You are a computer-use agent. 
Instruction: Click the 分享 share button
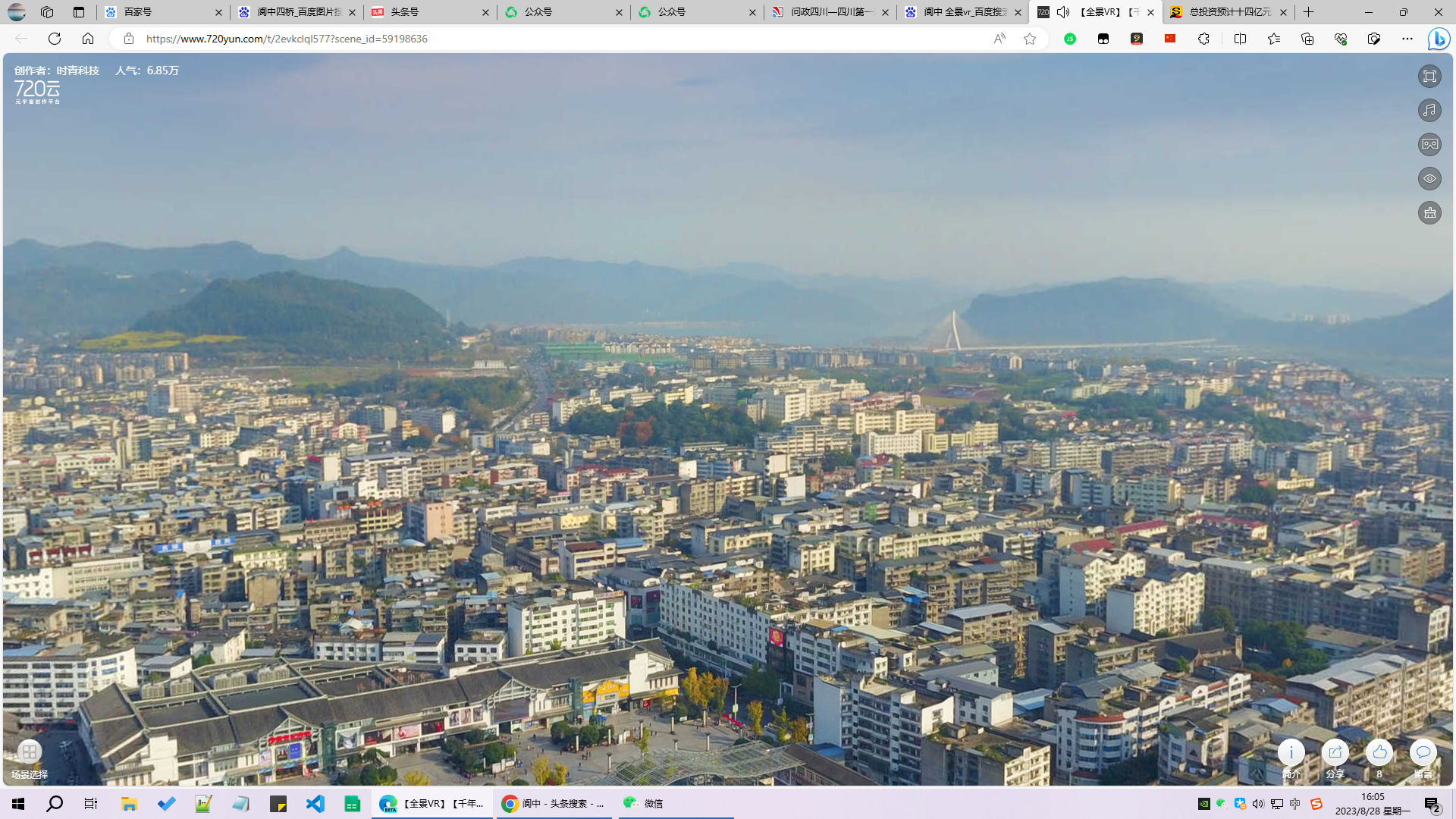point(1335,760)
